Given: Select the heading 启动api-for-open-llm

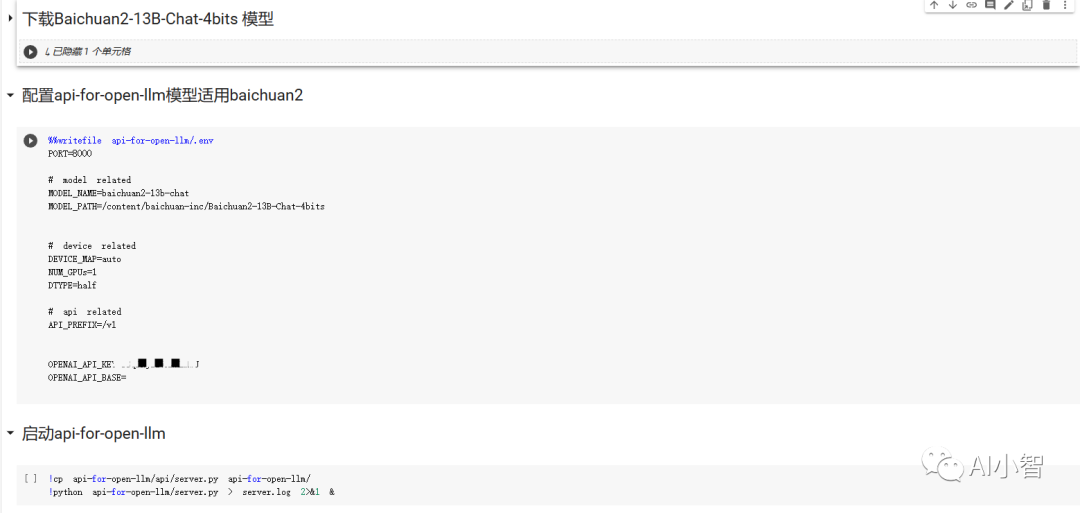Looking at the screenshot, I should (x=94, y=434).
